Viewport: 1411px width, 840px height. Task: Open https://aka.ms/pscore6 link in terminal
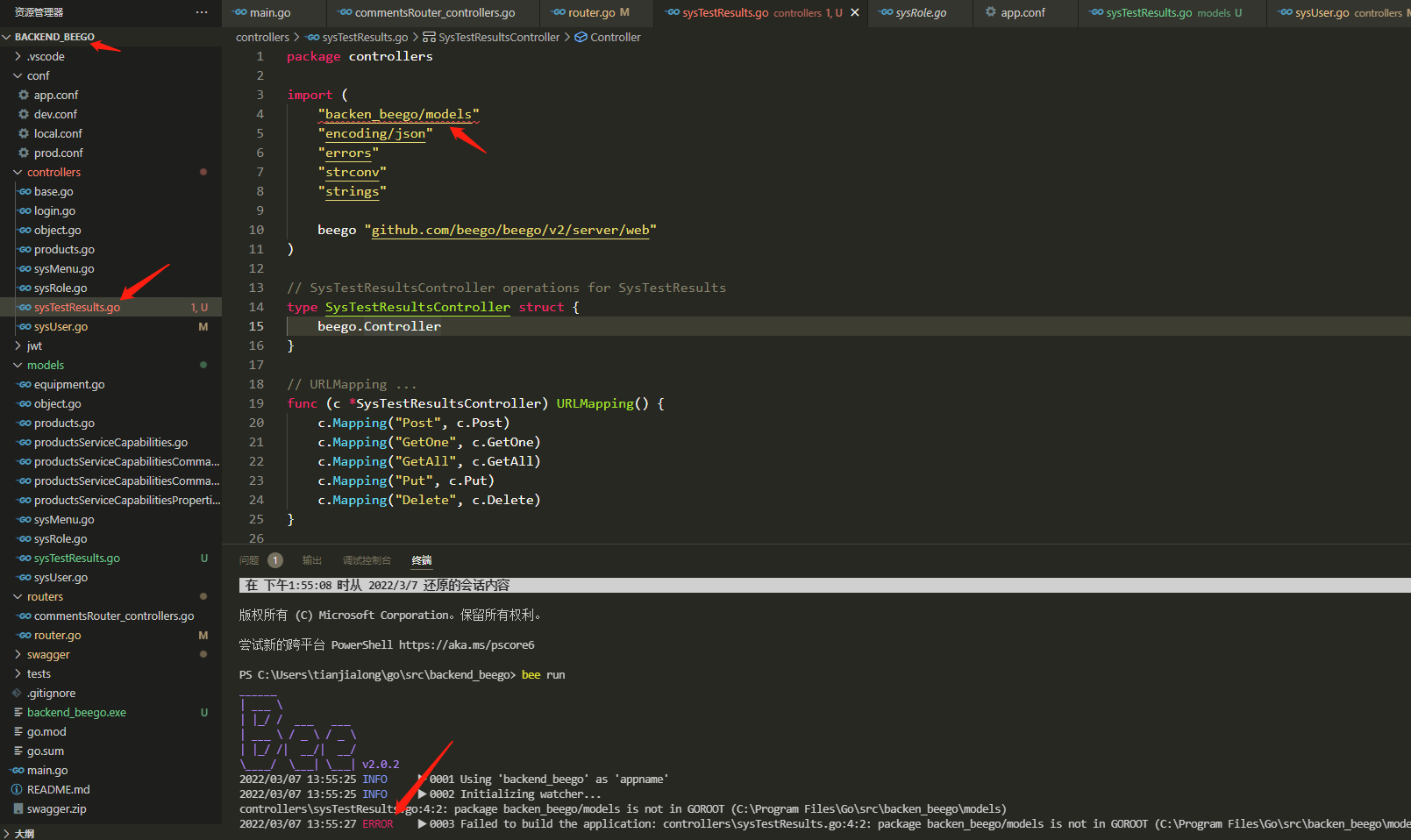pos(467,644)
